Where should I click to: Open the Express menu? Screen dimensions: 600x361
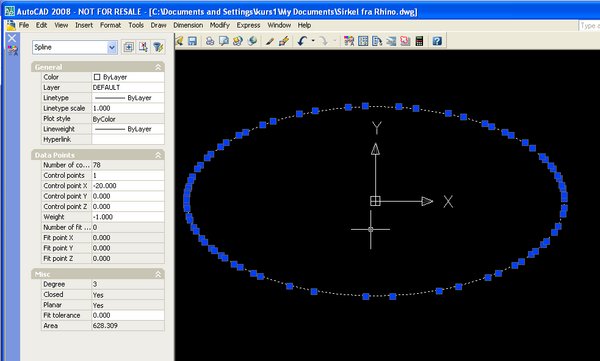click(x=248, y=25)
